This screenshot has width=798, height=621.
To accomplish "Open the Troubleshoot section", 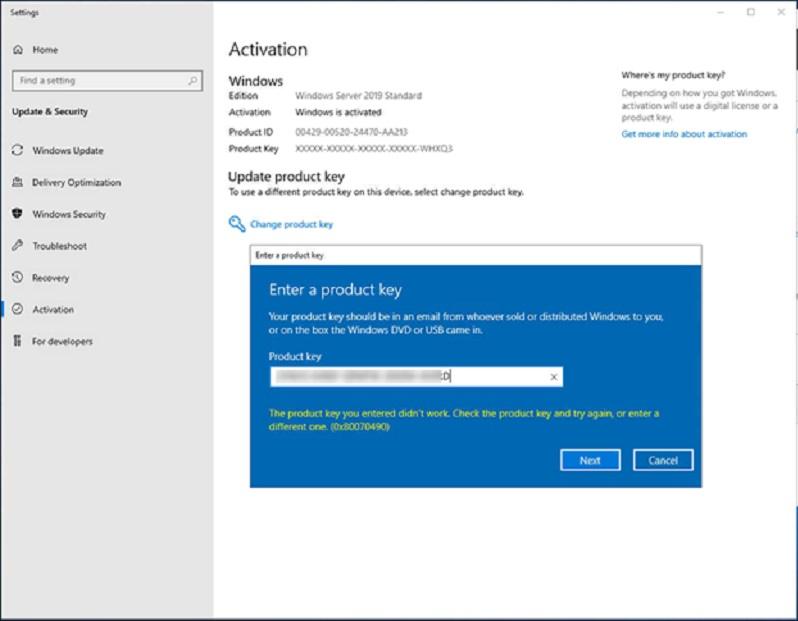I will pyautogui.click(x=59, y=246).
